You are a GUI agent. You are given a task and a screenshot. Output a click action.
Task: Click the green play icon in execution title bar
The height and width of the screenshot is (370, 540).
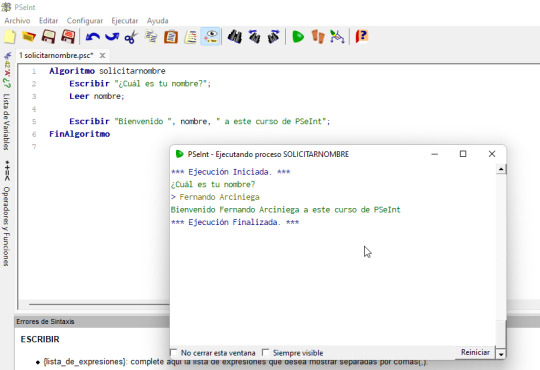click(179, 154)
